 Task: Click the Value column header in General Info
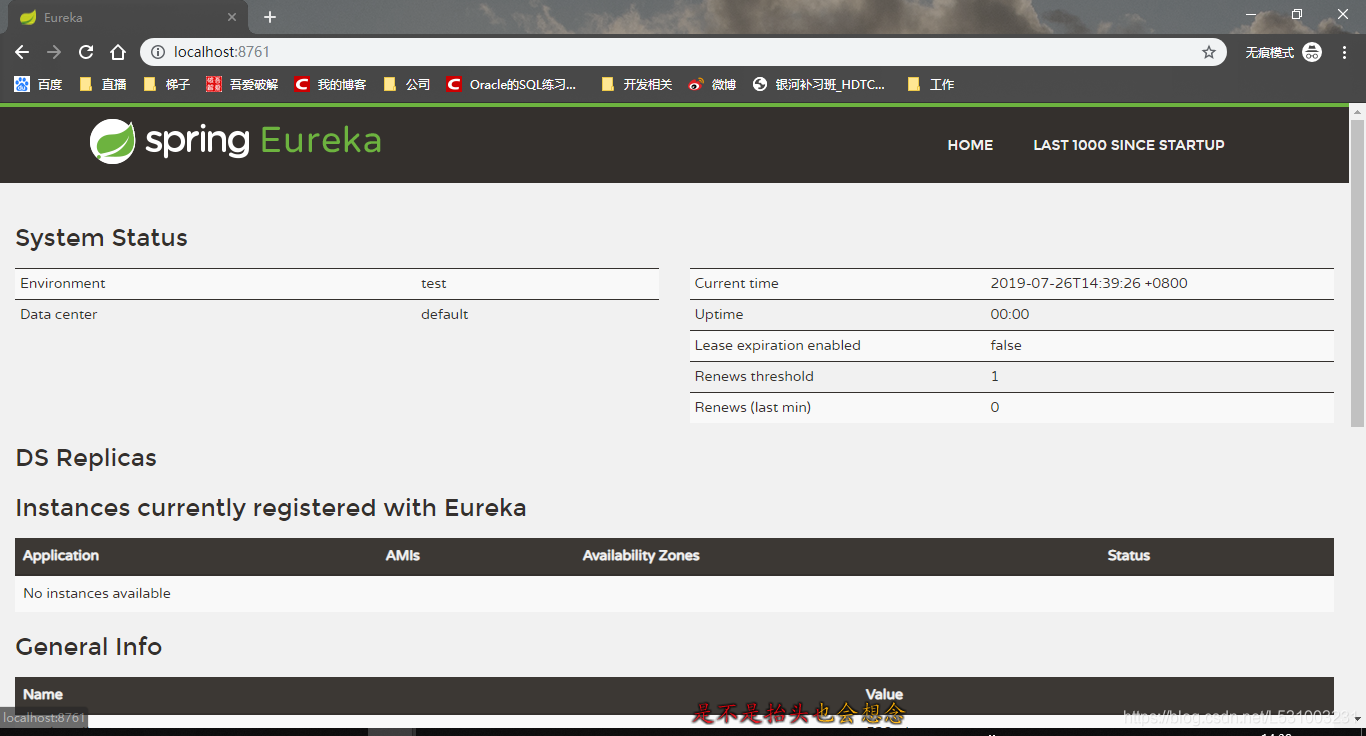[x=884, y=695]
